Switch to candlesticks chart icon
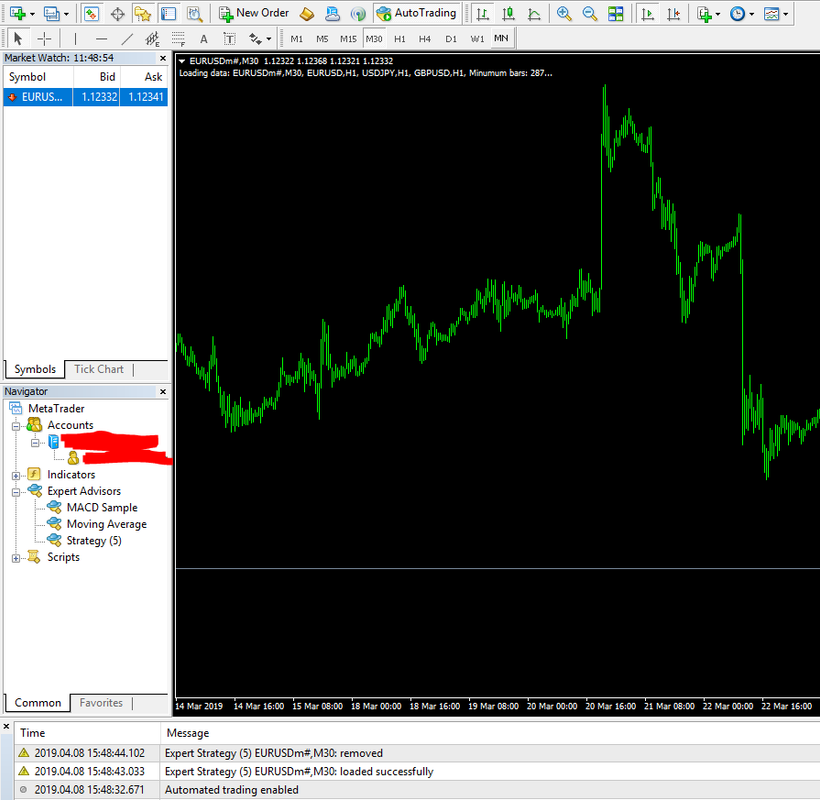The width and height of the screenshot is (820, 800). click(x=508, y=14)
